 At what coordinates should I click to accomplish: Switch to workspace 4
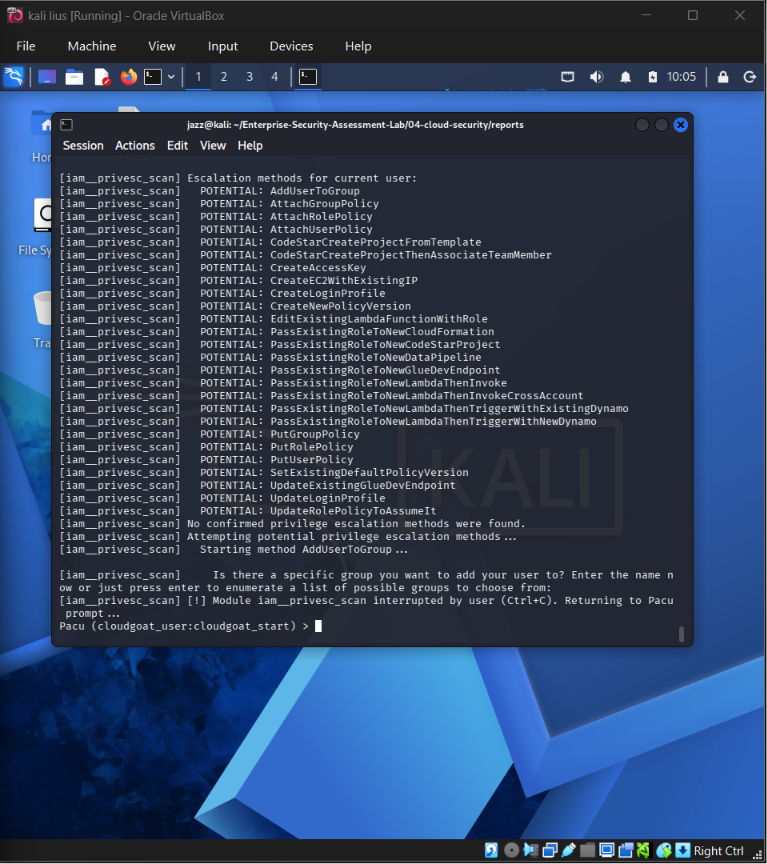pyautogui.click(x=274, y=77)
